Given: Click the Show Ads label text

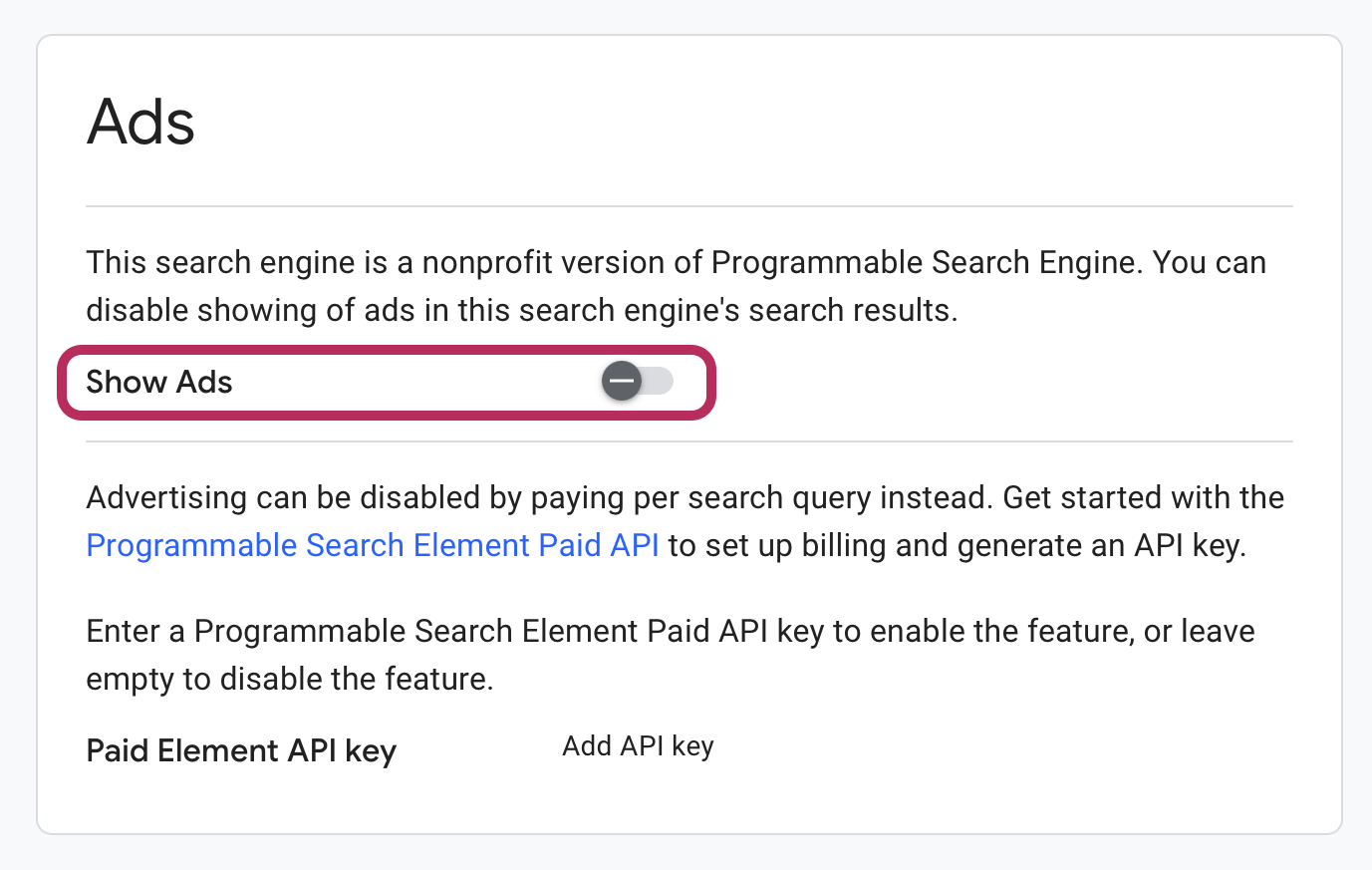Looking at the screenshot, I should tap(158, 382).
